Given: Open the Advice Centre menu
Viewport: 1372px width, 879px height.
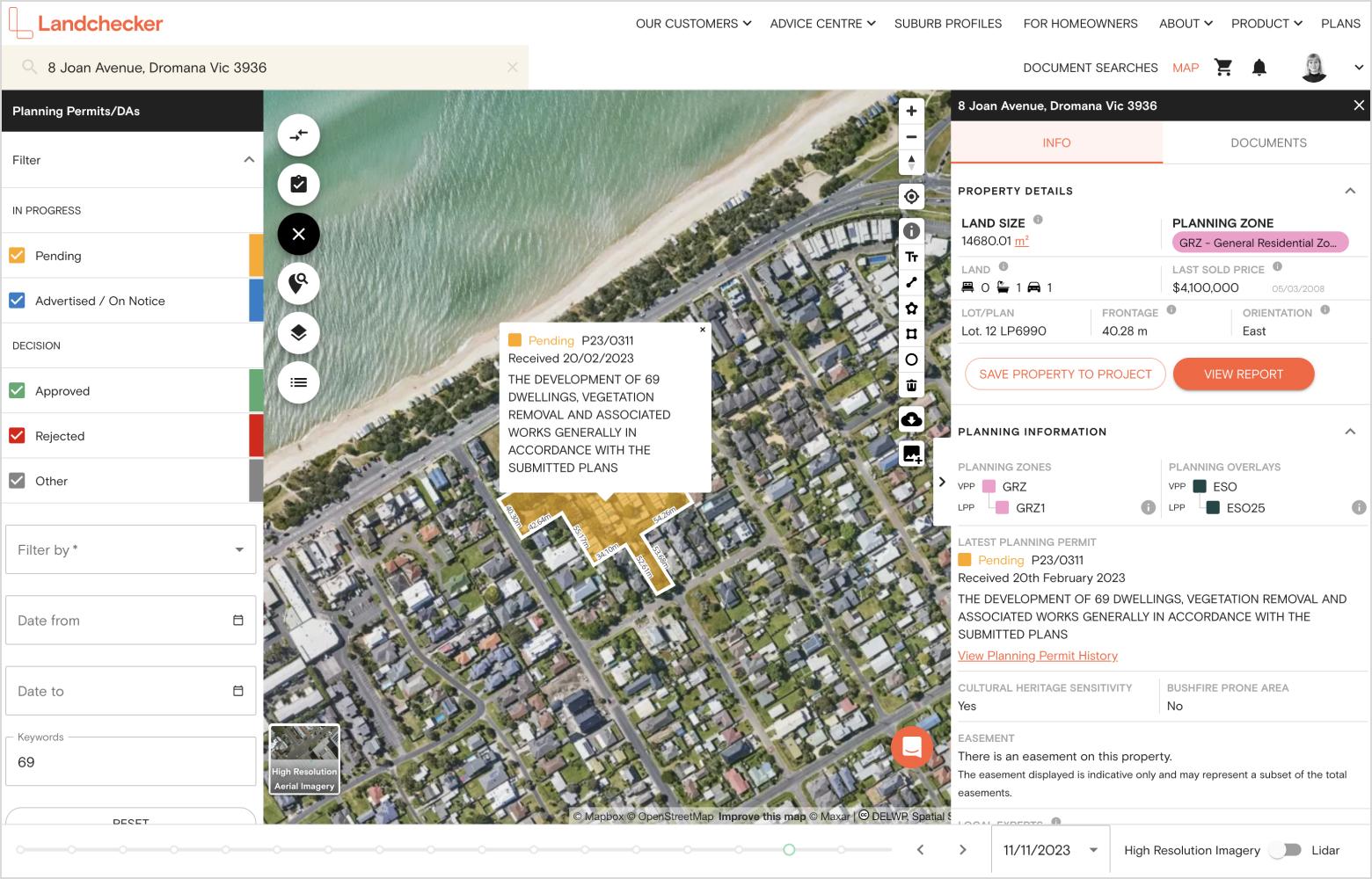Looking at the screenshot, I should [x=822, y=24].
